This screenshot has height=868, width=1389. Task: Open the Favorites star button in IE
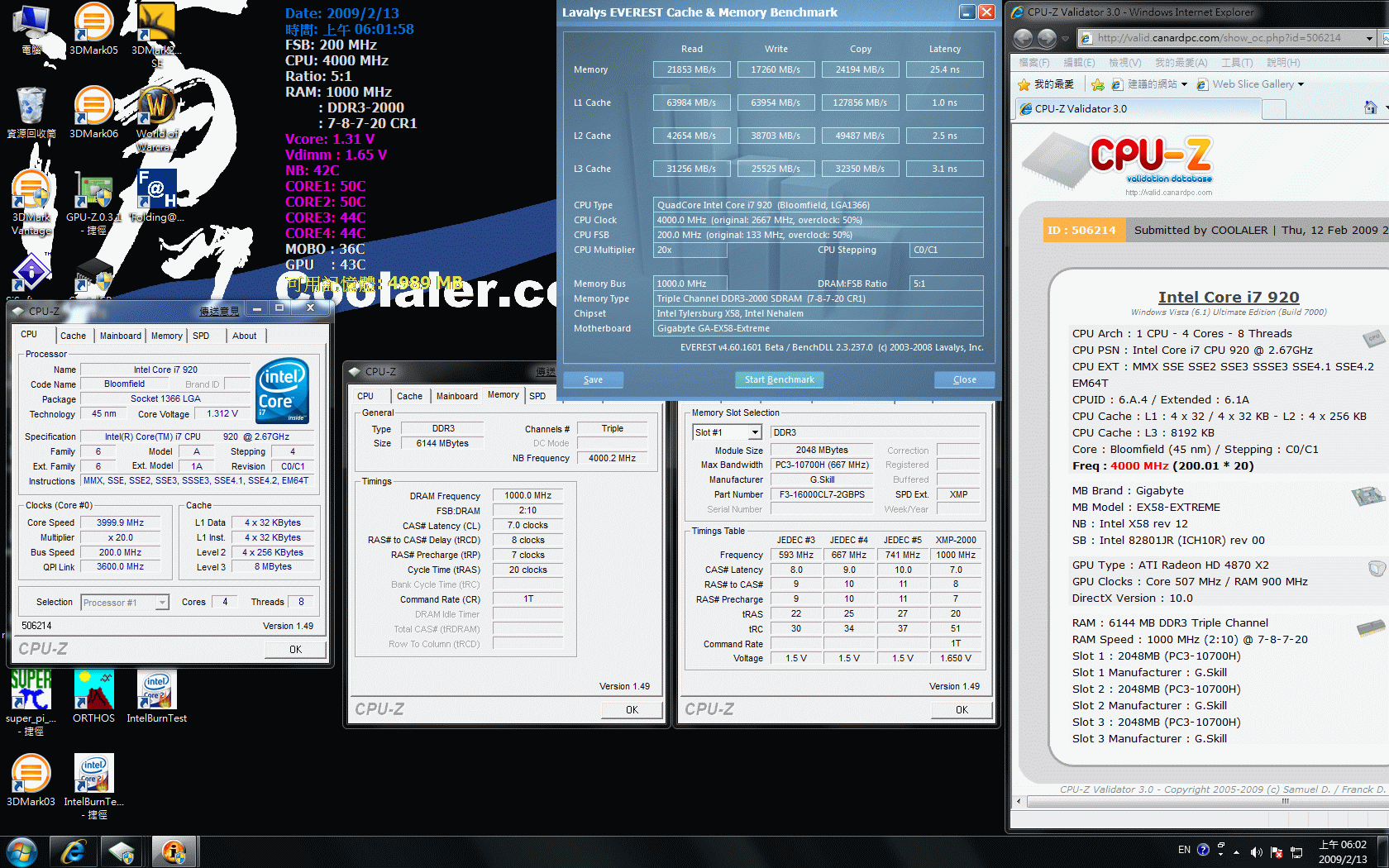1047,84
